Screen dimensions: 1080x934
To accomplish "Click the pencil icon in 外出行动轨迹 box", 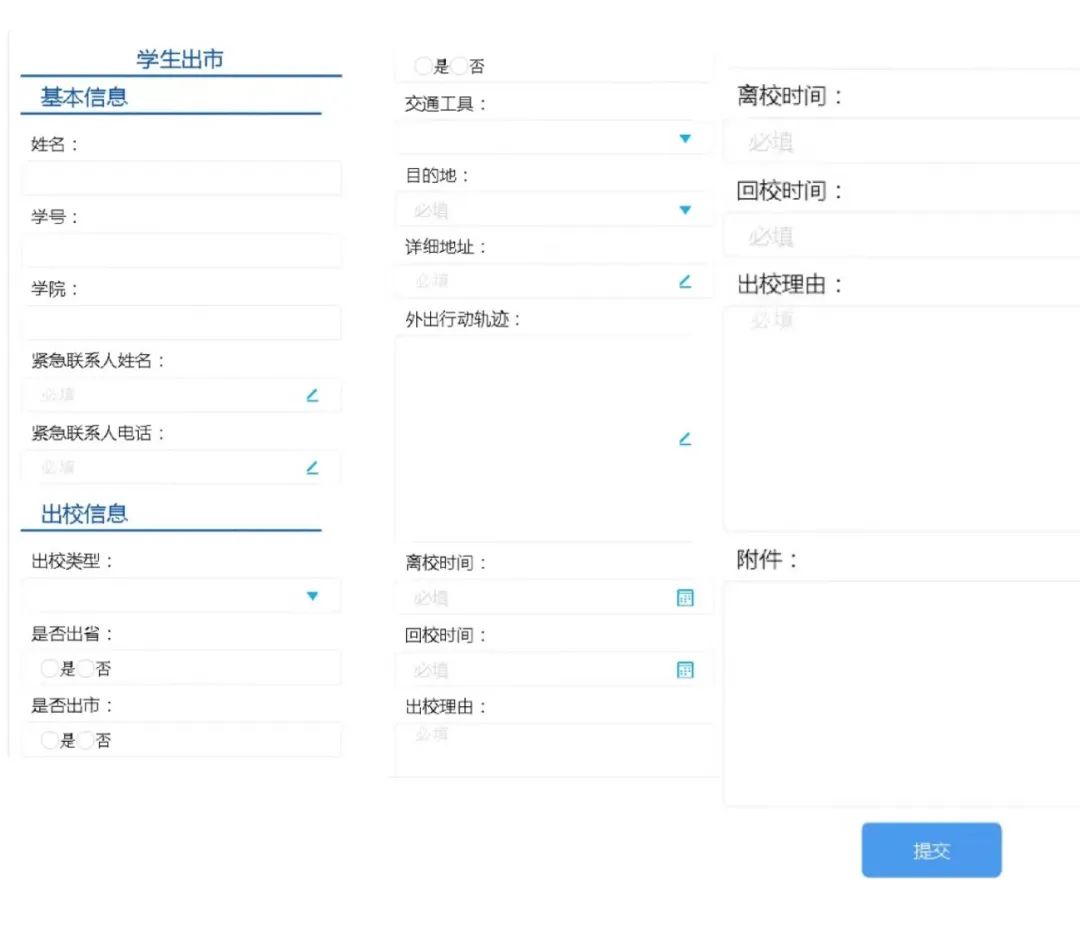I will 685,438.
